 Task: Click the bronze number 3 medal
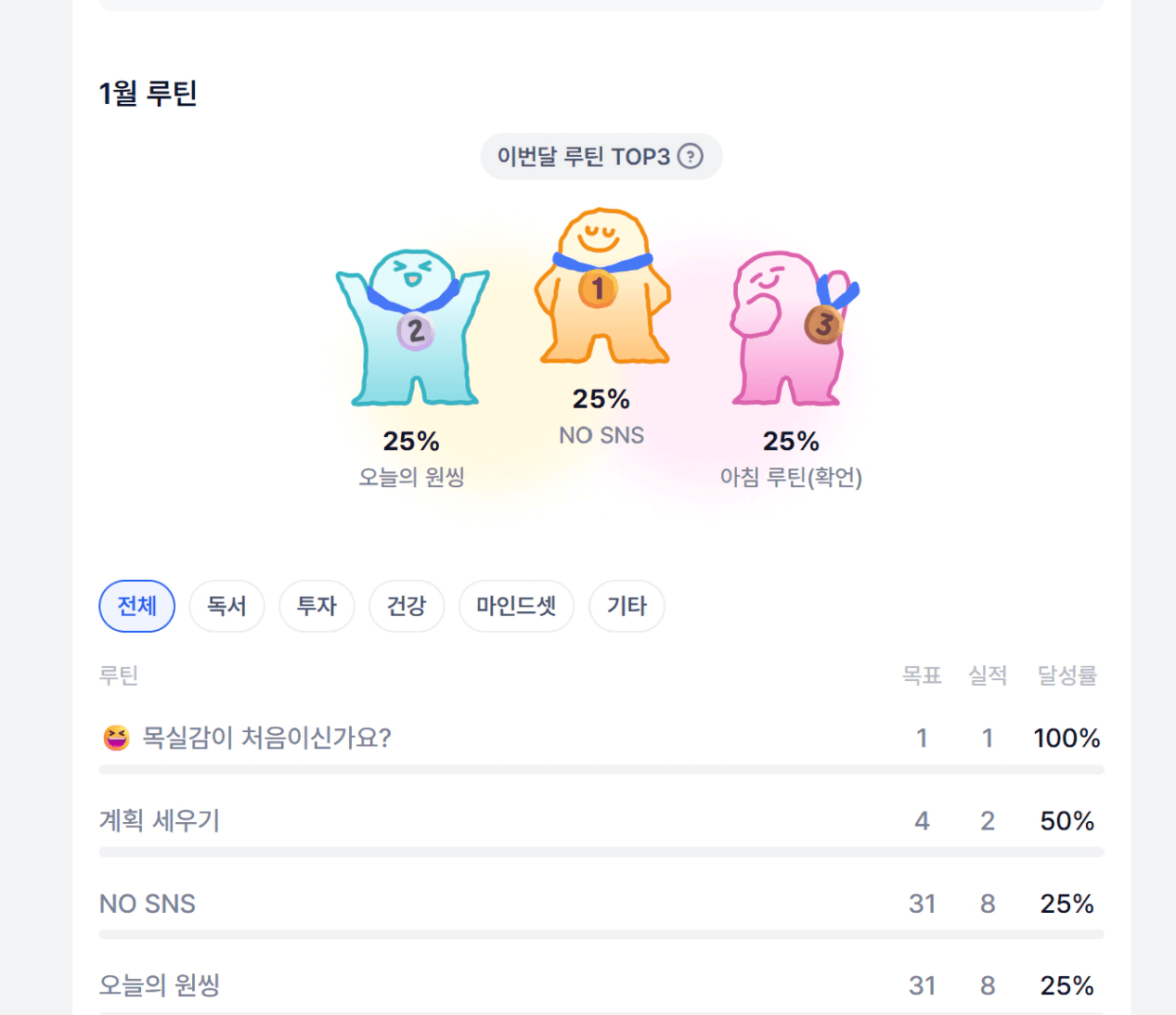click(x=822, y=325)
